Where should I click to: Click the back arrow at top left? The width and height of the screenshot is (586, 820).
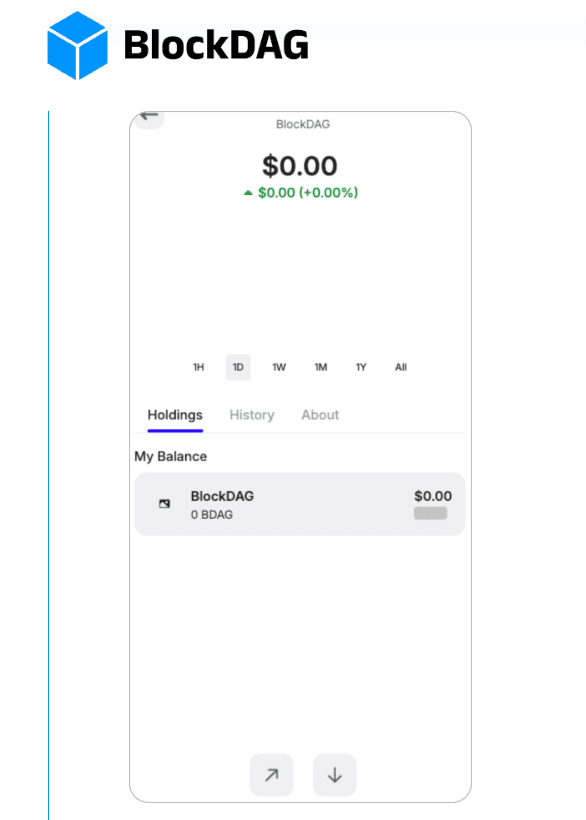coord(148,117)
